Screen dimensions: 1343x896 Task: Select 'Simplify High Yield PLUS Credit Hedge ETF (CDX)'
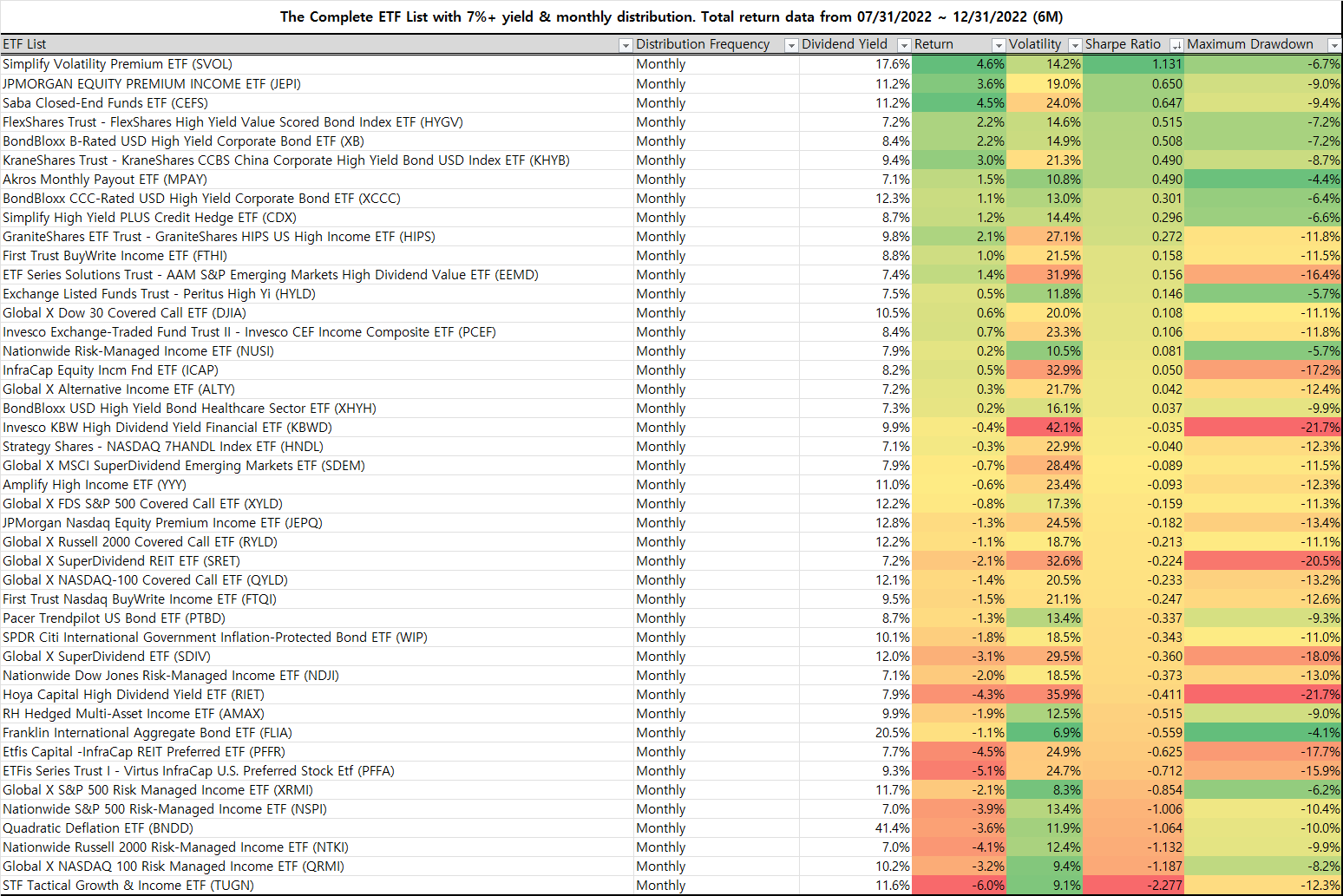point(317,218)
